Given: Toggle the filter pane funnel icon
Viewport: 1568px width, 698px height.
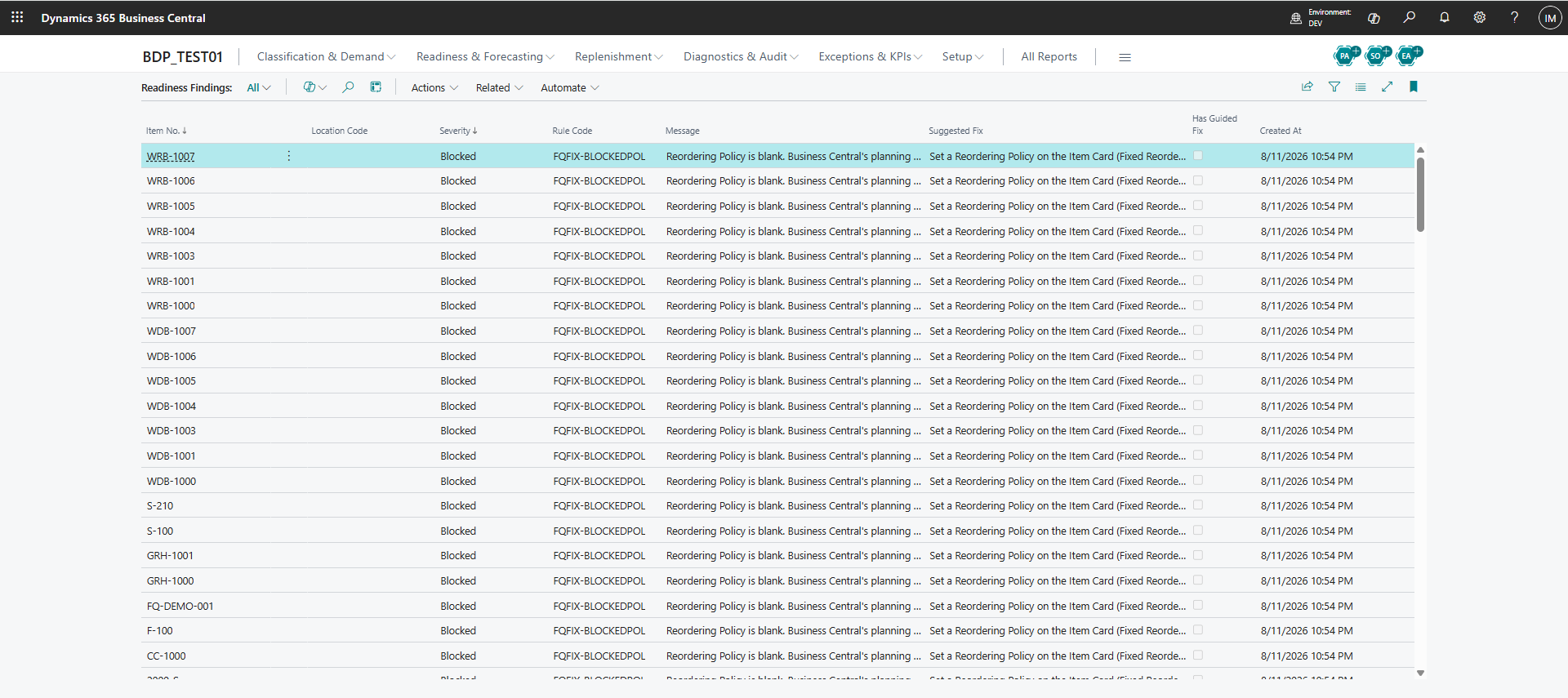Looking at the screenshot, I should click(x=1334, y=87).
